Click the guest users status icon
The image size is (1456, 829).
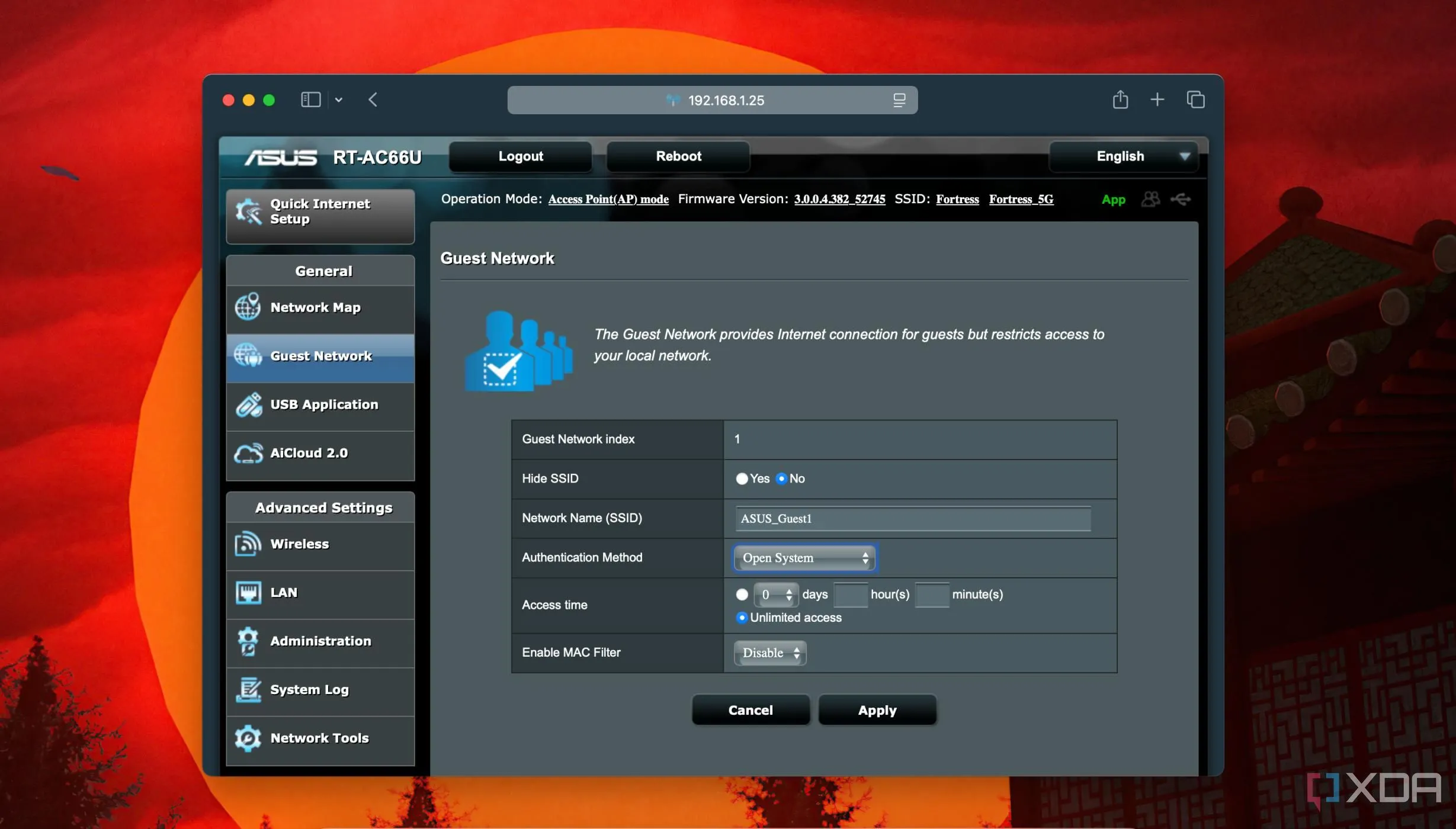click(x=1150, y=200)
